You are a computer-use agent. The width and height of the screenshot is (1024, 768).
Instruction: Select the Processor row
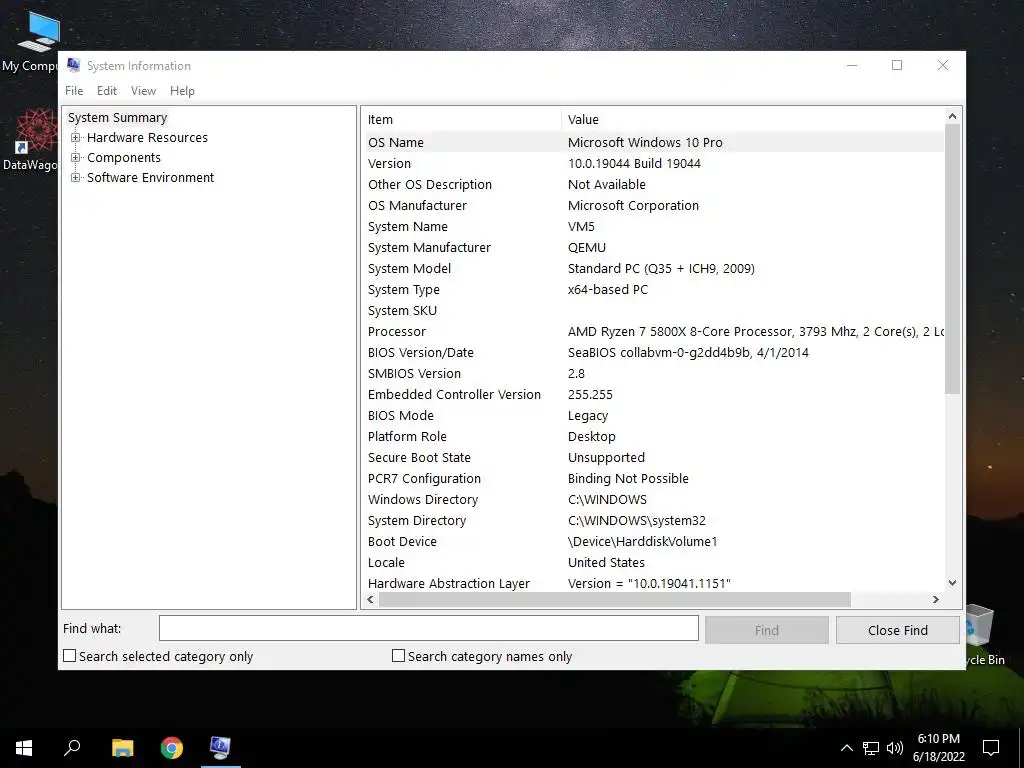tap(653, 331)
